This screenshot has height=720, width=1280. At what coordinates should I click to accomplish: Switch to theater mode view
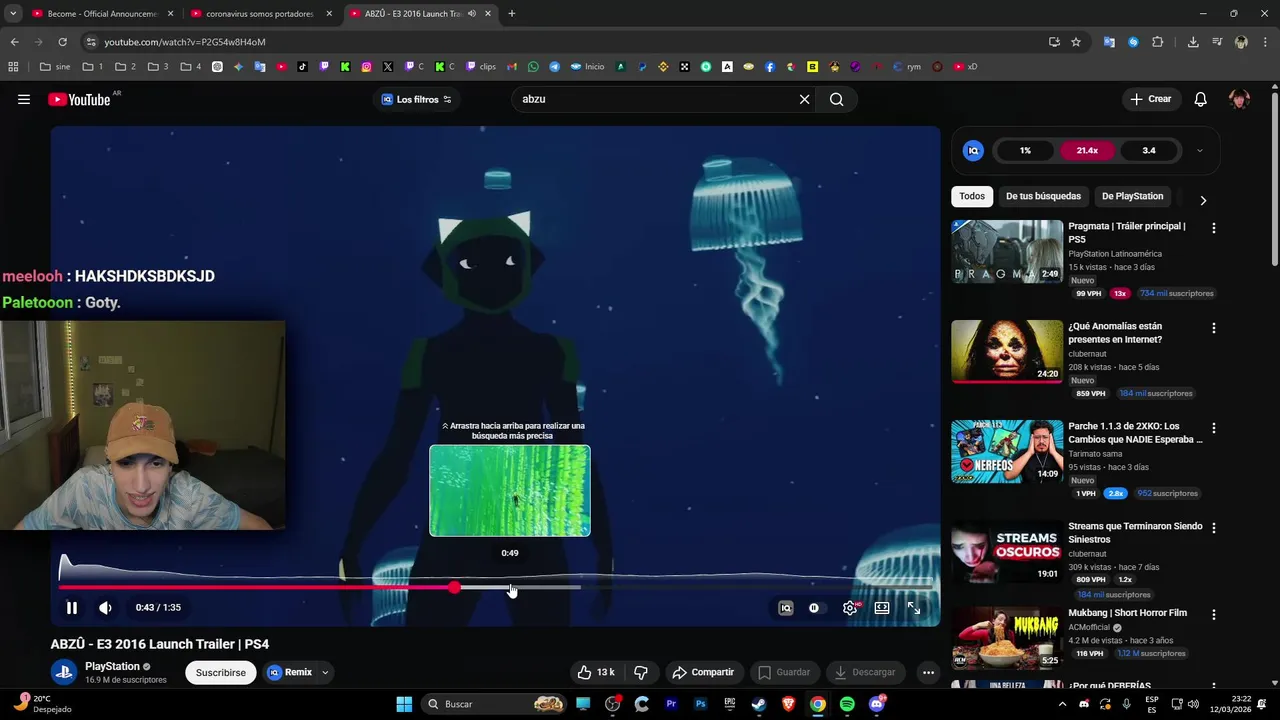point(882,608)
